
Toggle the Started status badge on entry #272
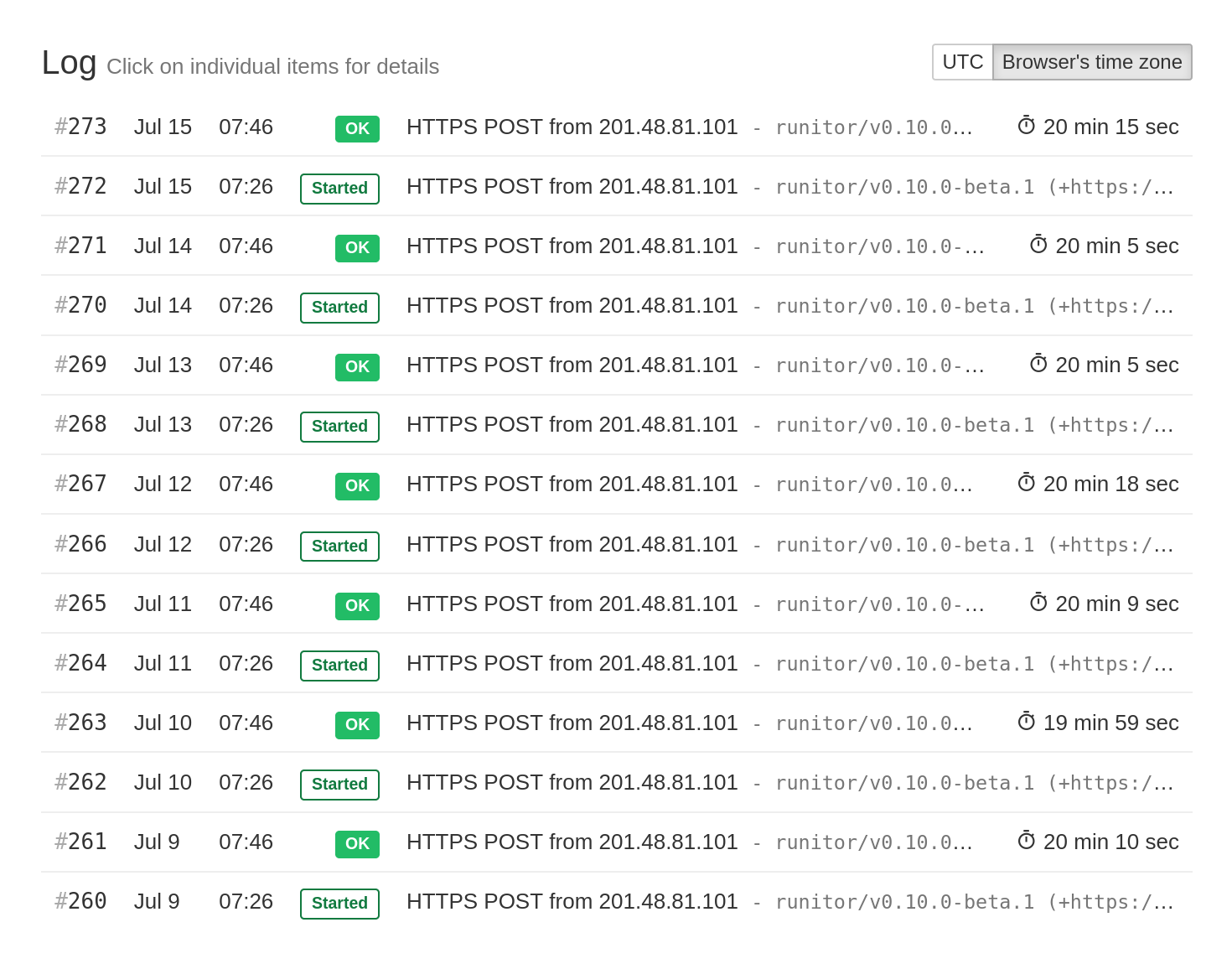(x=339, y=188)
